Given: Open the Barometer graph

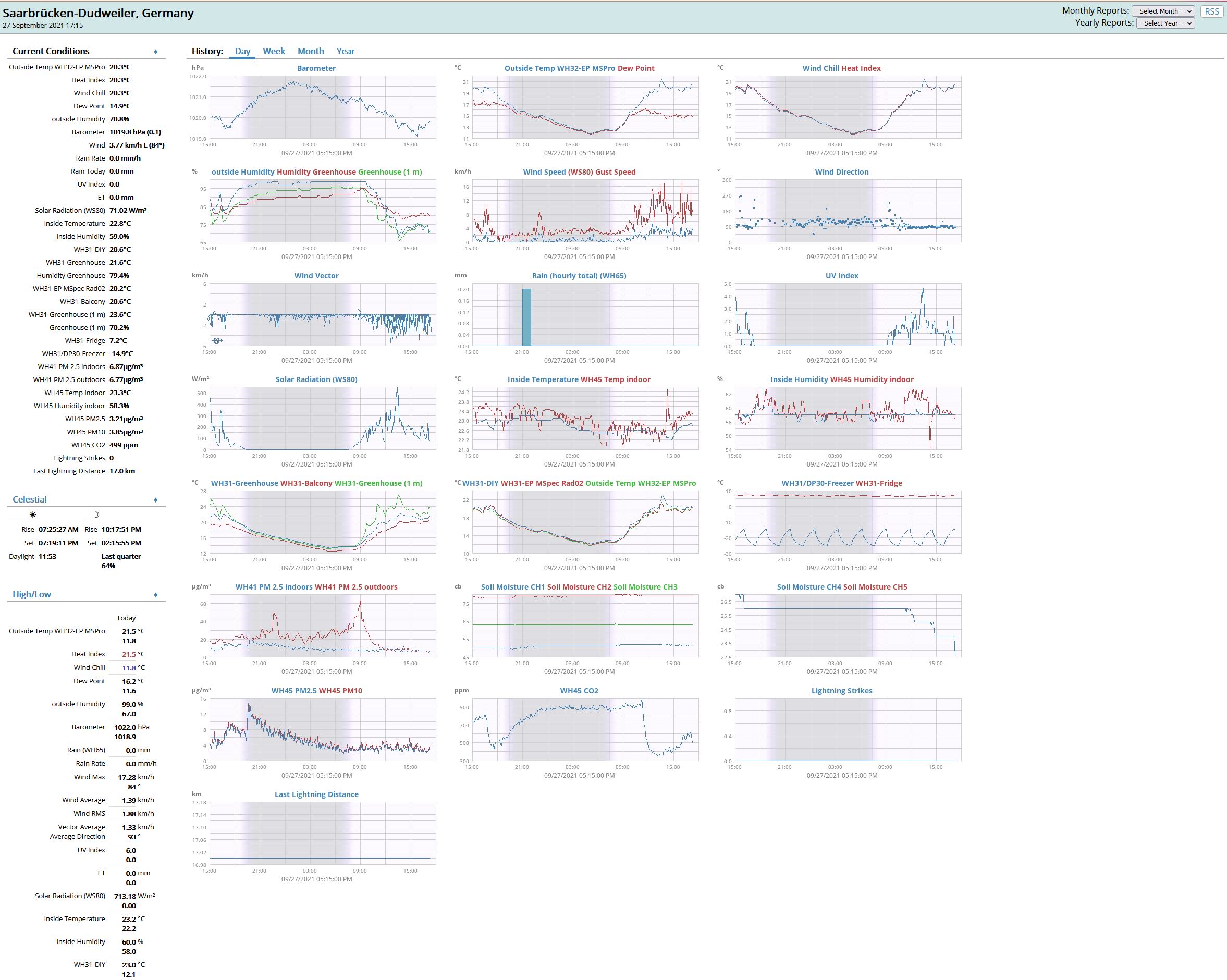Looking at the screenshot, I should pyautogui.click(x=323, y=107).
